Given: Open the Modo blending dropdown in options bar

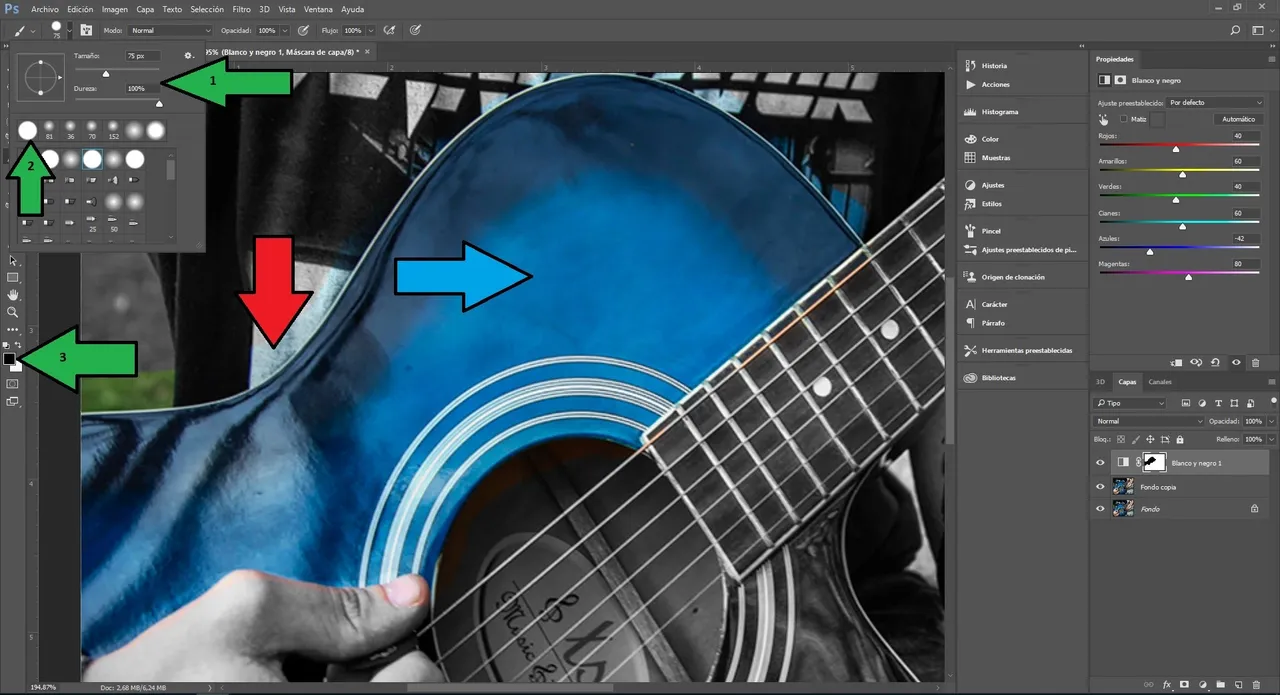Looking at the screenshot, I should tap(169, 31).
